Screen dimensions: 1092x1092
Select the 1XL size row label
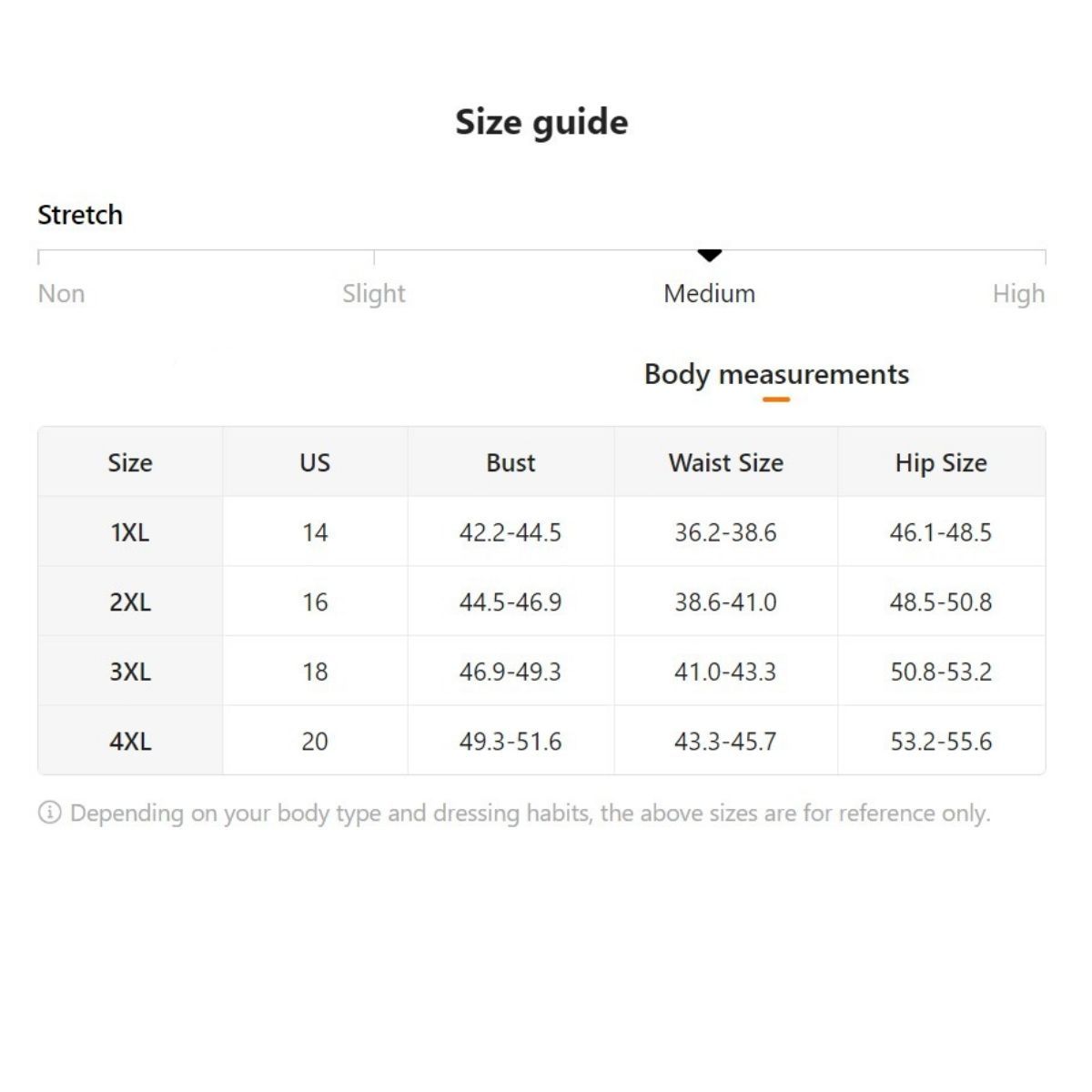tap(130, 532)
